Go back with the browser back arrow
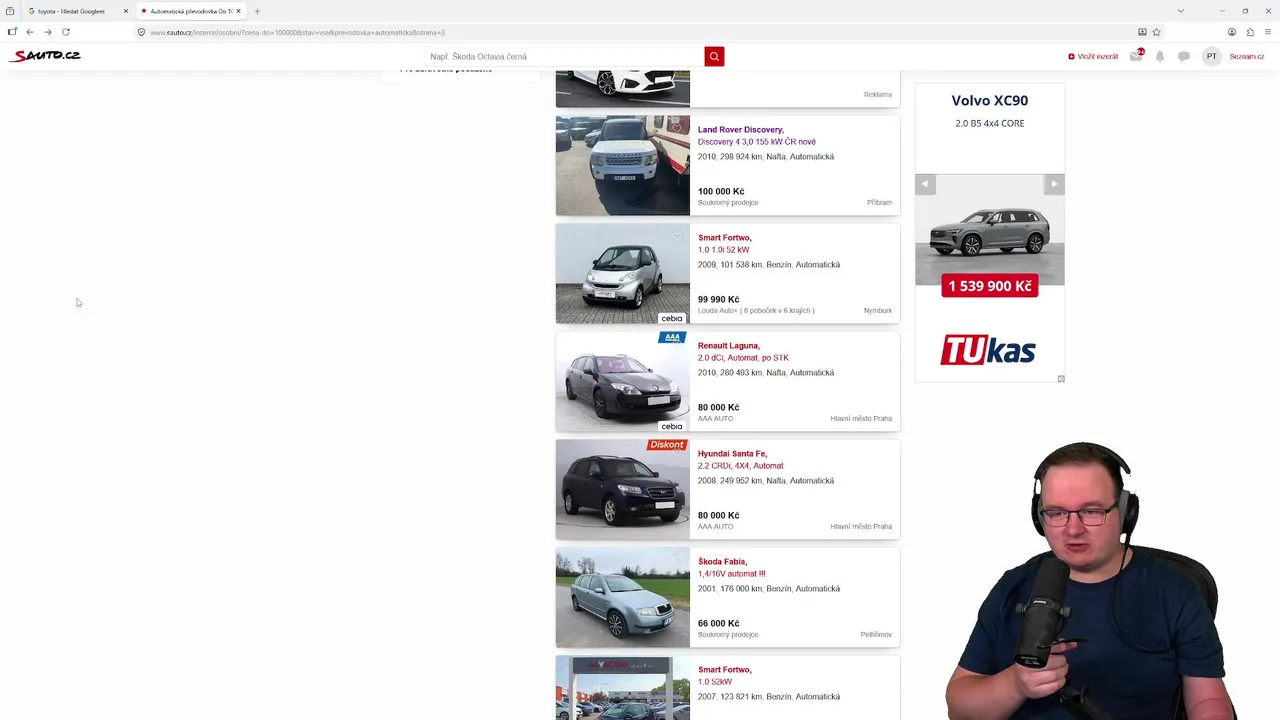1280x720 pixels. pyautogui.click(x=29, y=32)
